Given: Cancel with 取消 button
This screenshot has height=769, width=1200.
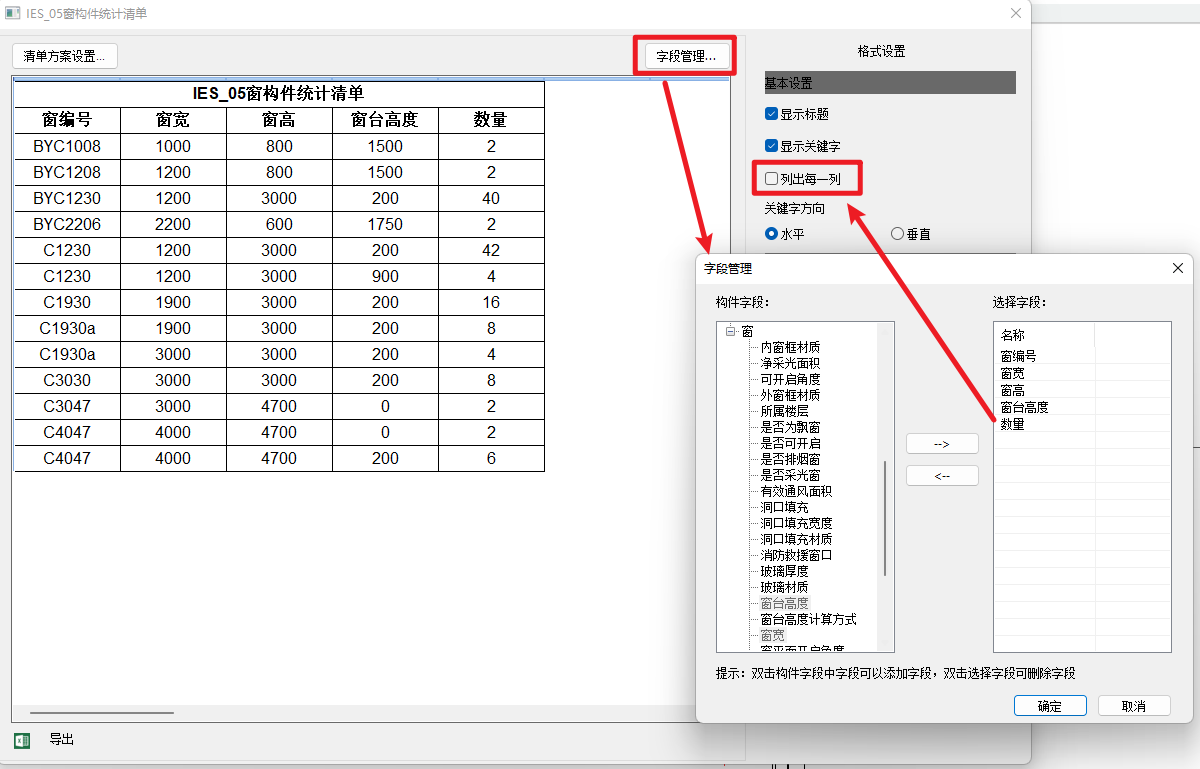Looking at the screenshot, I should (x=1134, y=705).
